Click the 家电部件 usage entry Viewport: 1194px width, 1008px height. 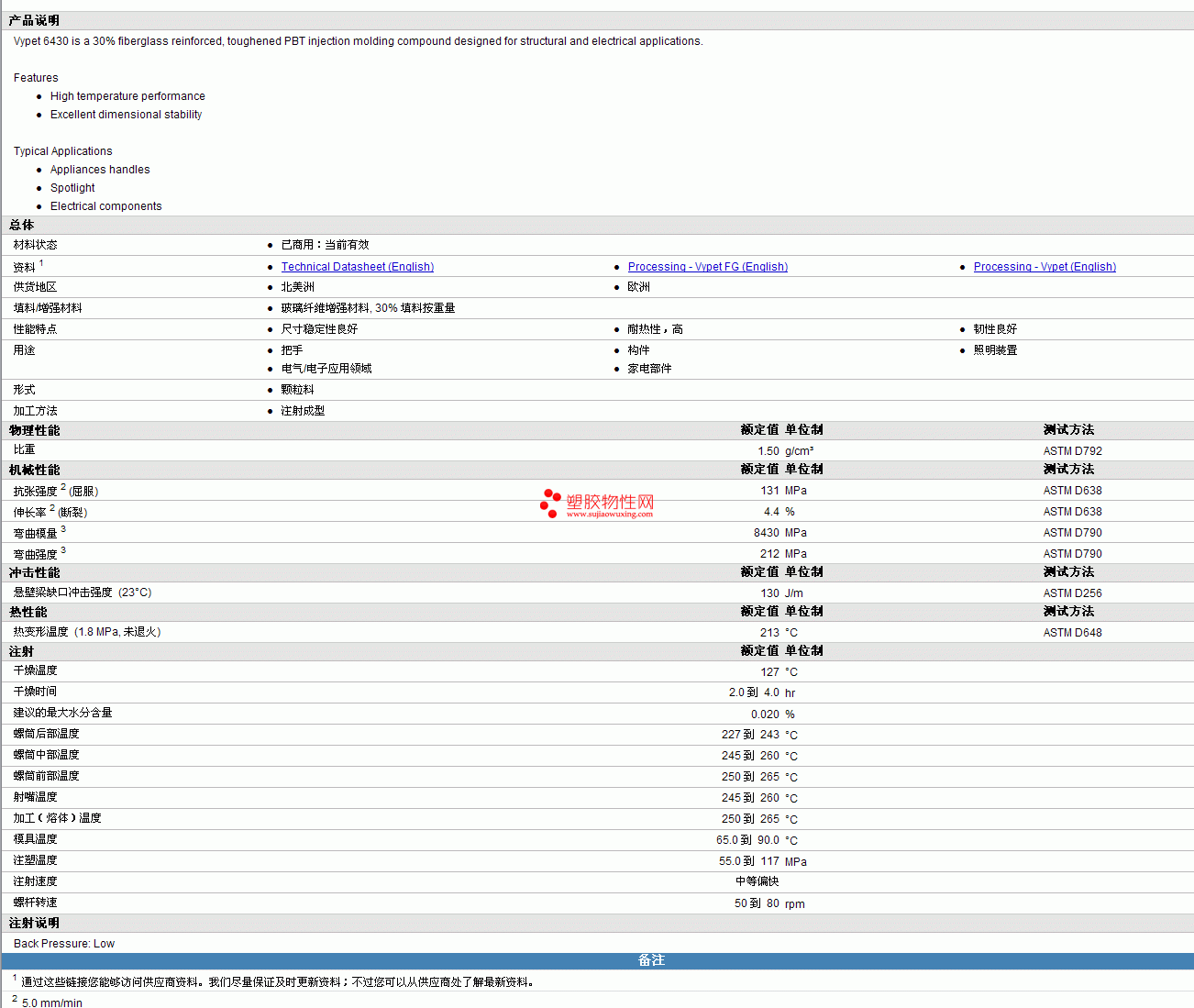pos(650,369)
